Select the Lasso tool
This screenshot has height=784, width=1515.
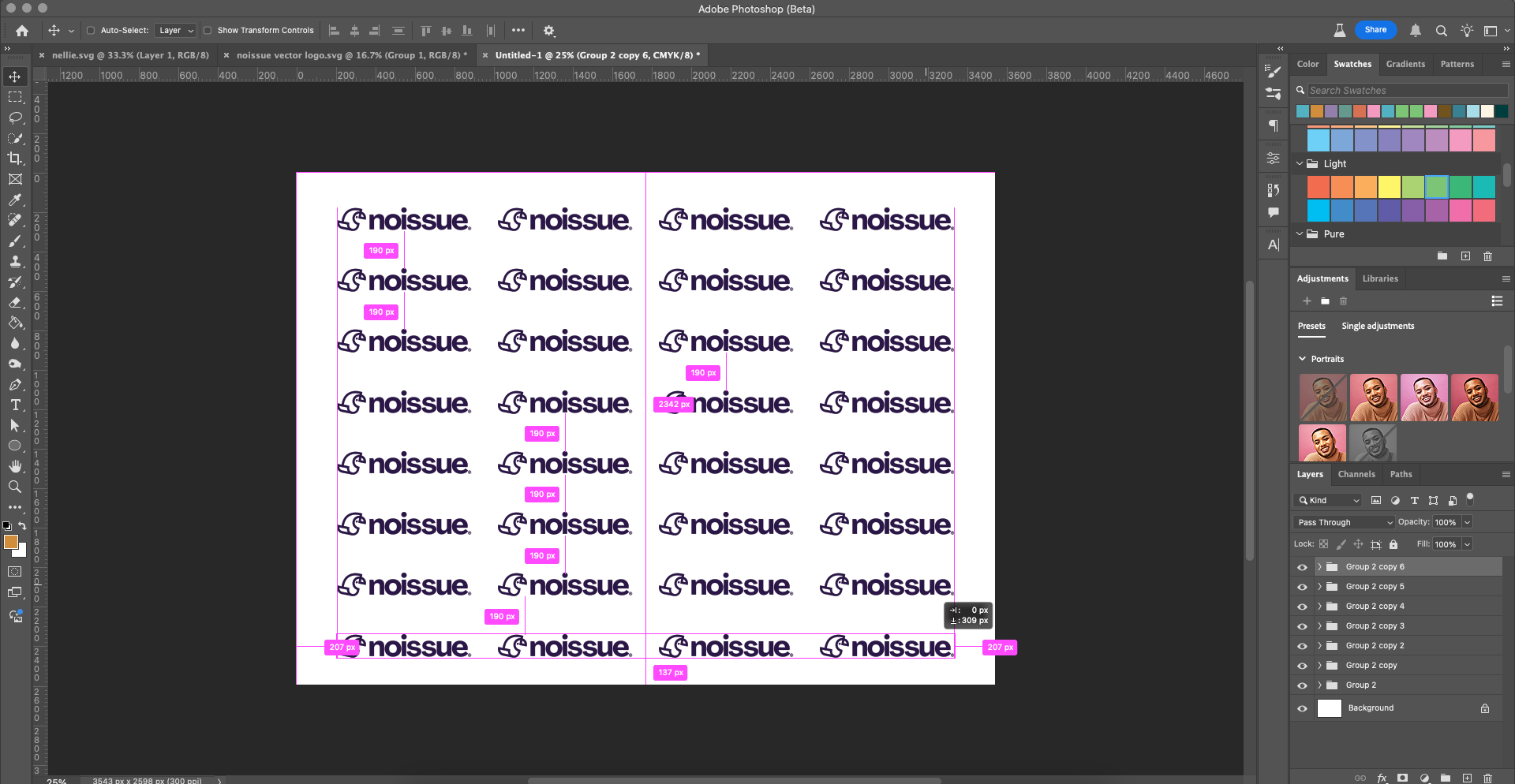click(15, 118)
